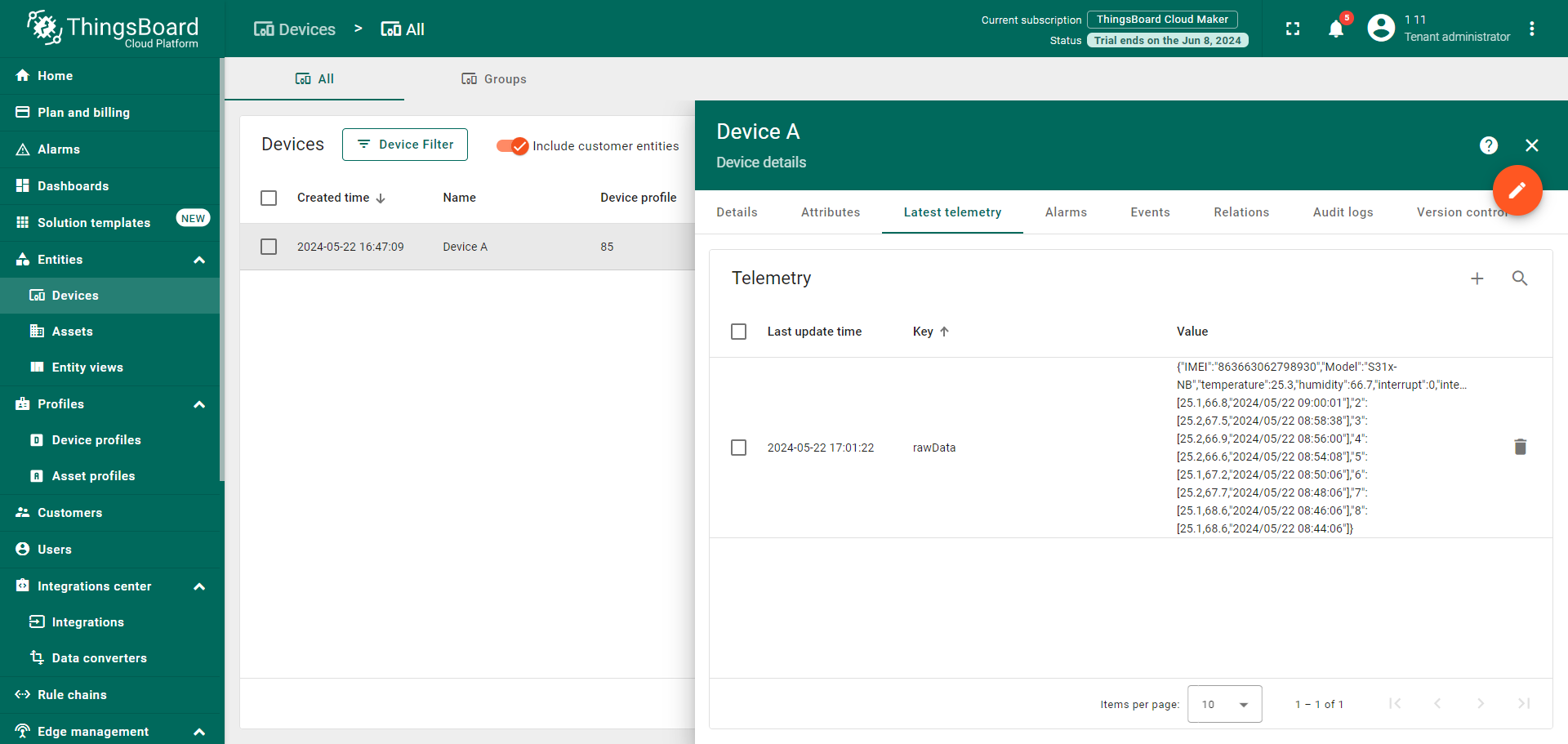
Task: Switch to Events tab
Action: [x=1150, y=212]
